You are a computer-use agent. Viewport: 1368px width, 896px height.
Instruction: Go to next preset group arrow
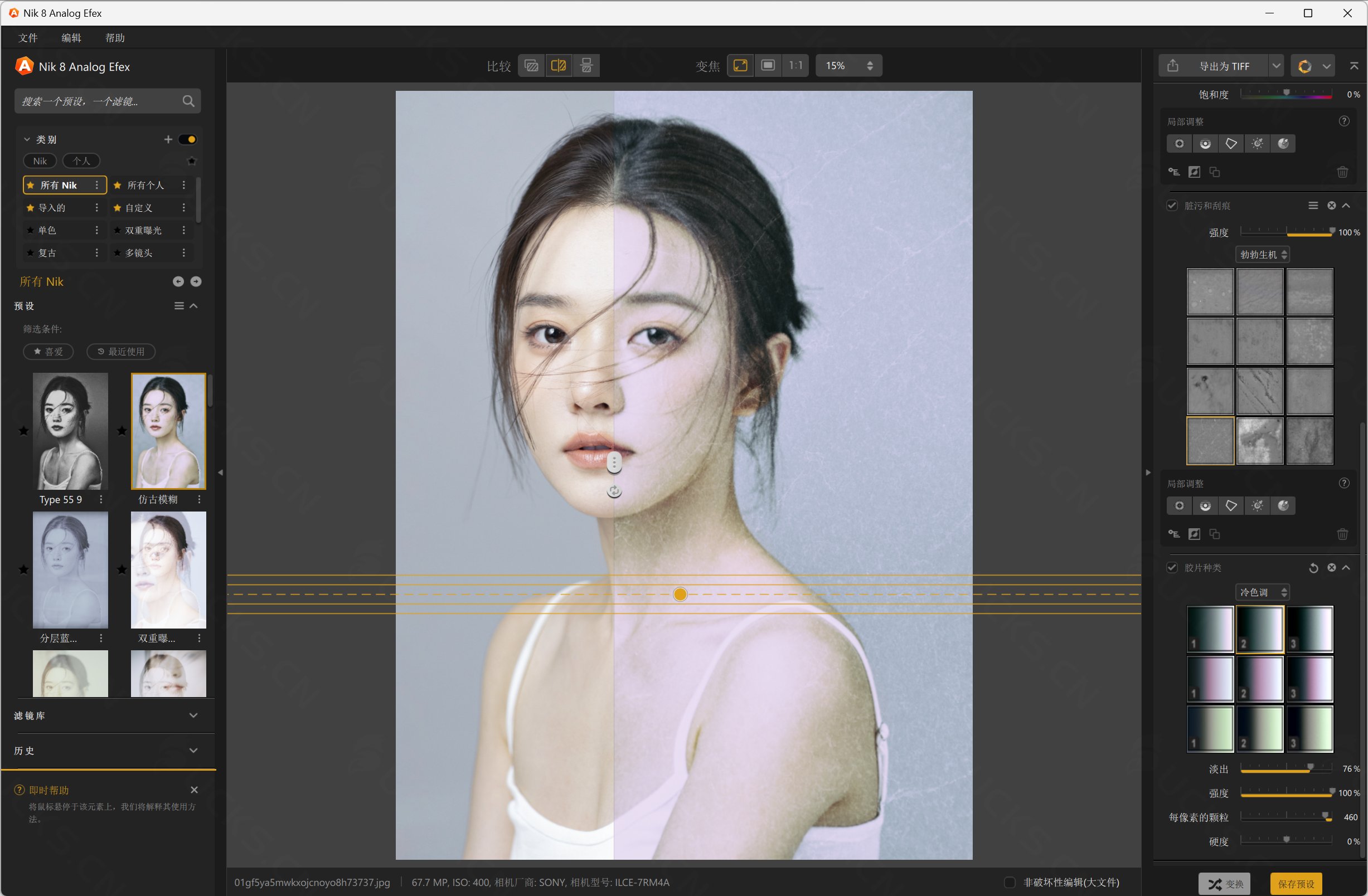[196, 281]
